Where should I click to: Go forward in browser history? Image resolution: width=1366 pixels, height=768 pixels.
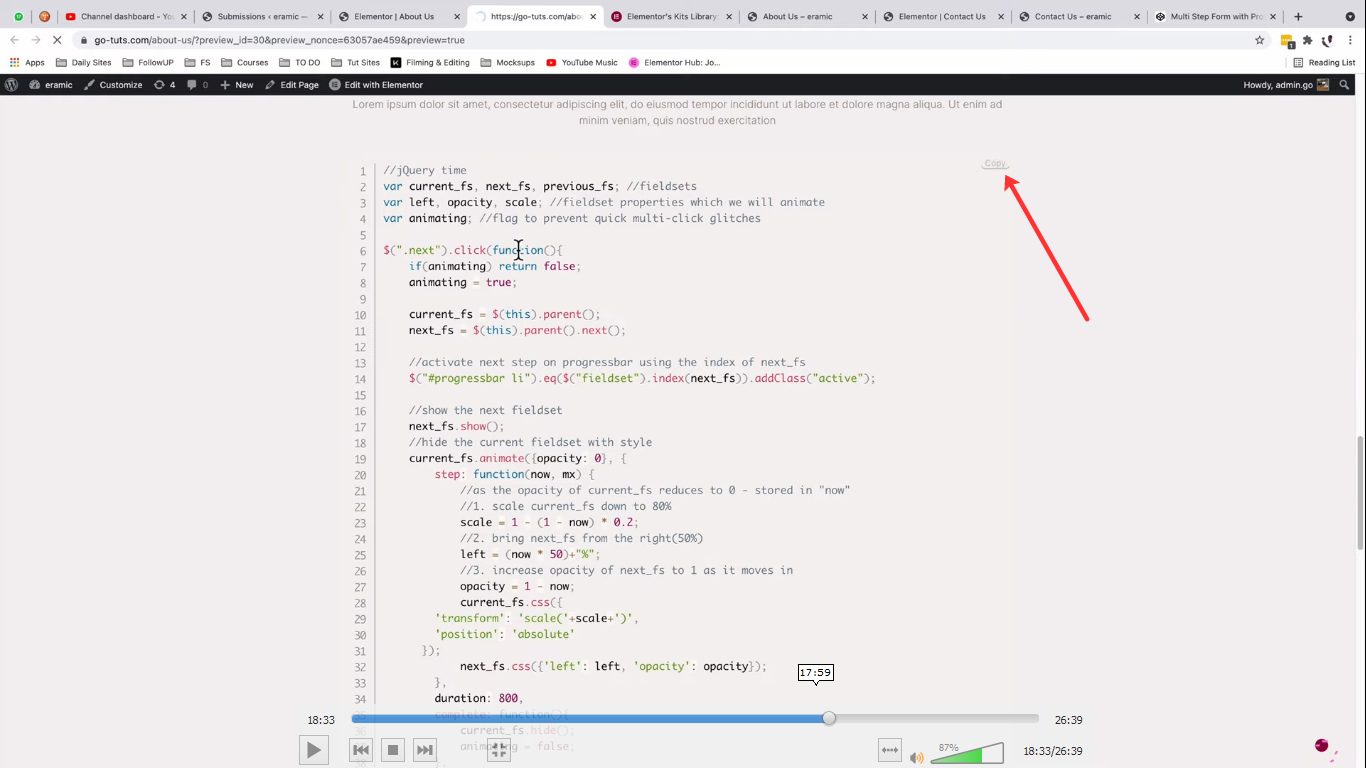35,40
